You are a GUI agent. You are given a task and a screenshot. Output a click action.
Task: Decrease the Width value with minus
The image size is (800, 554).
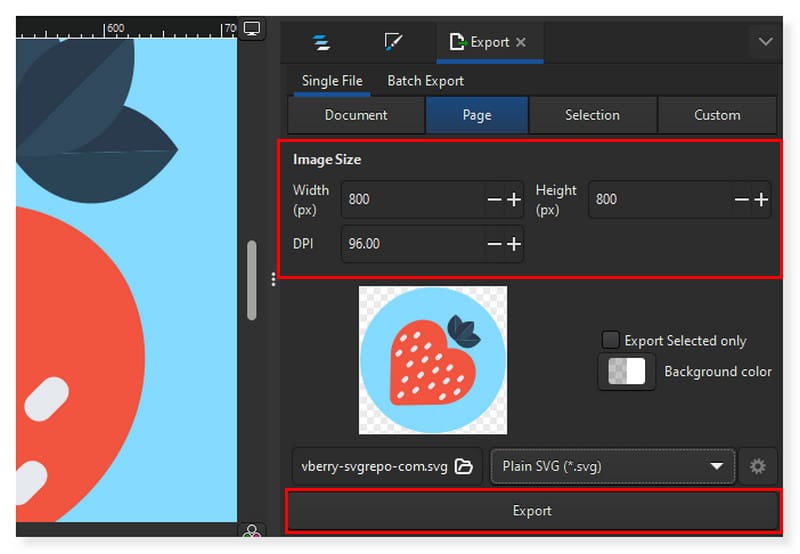click(x=494, y=199)
